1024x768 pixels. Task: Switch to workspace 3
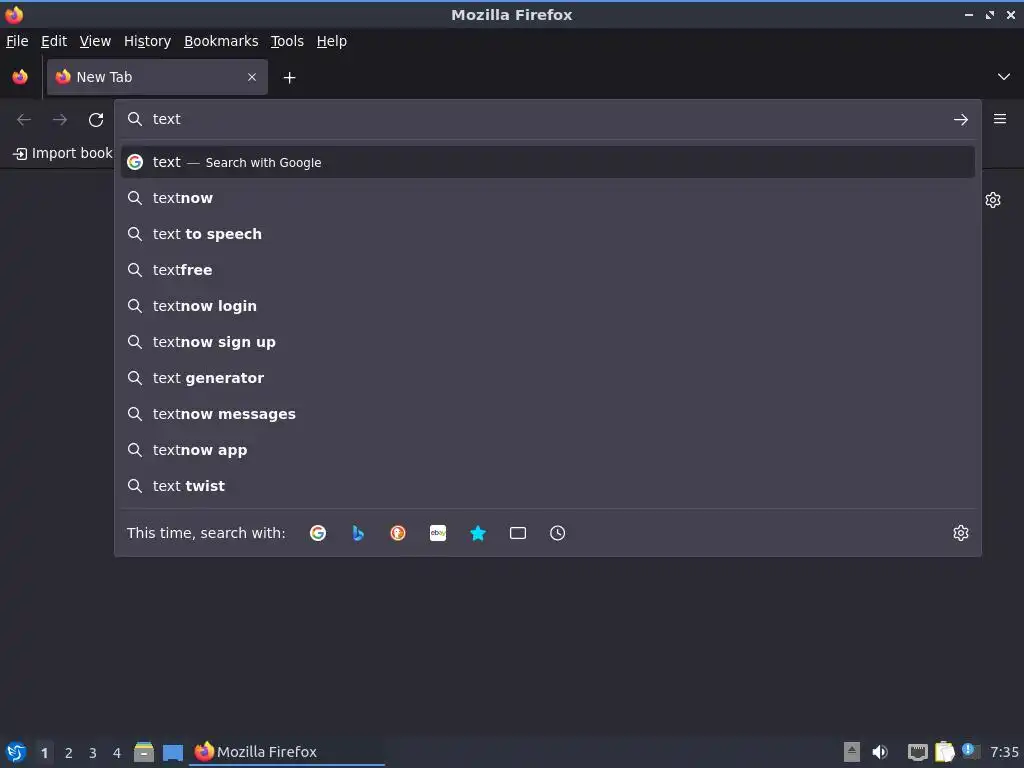coord(93,753)
